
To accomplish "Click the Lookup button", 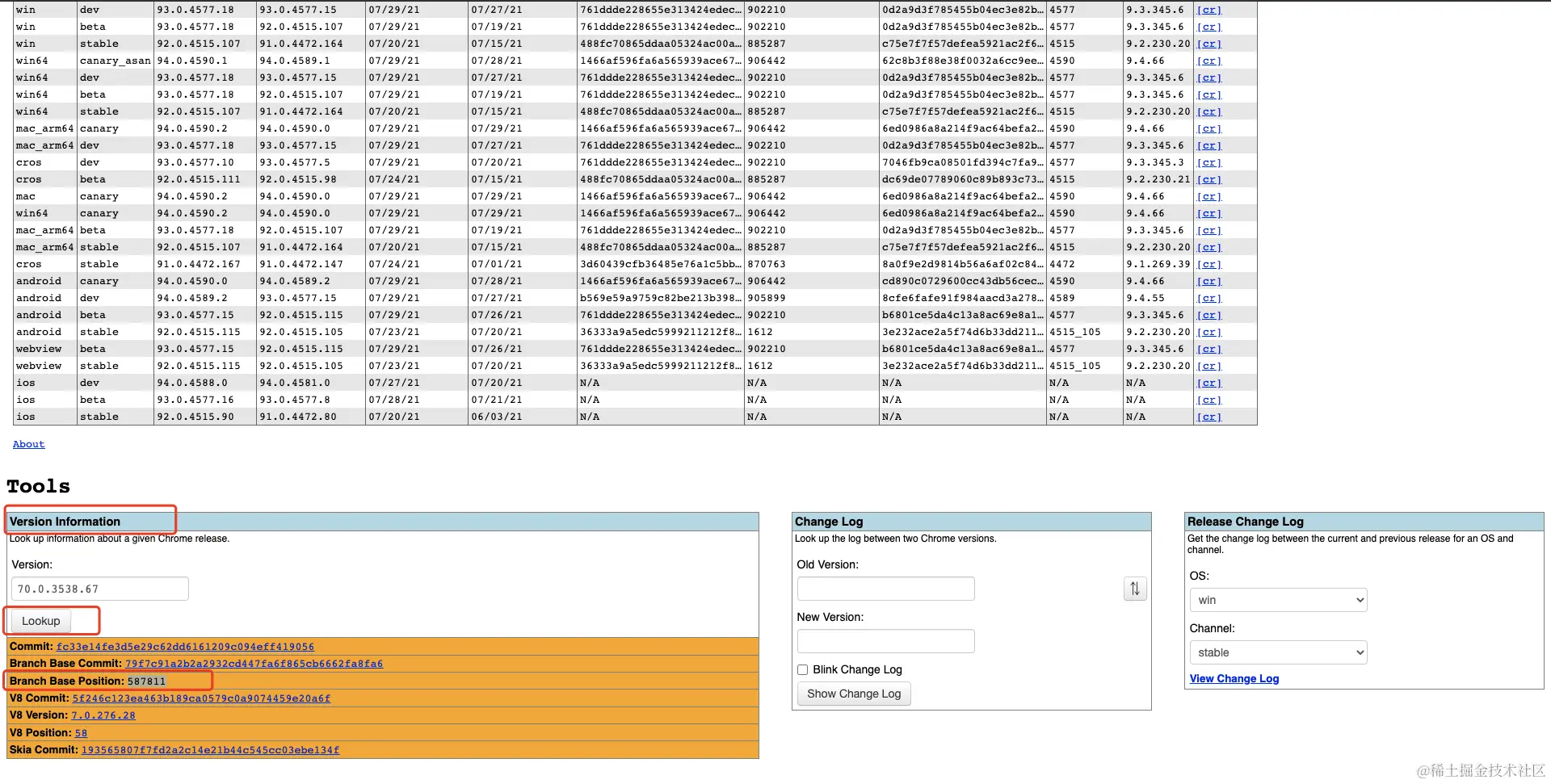I will 41,621.
